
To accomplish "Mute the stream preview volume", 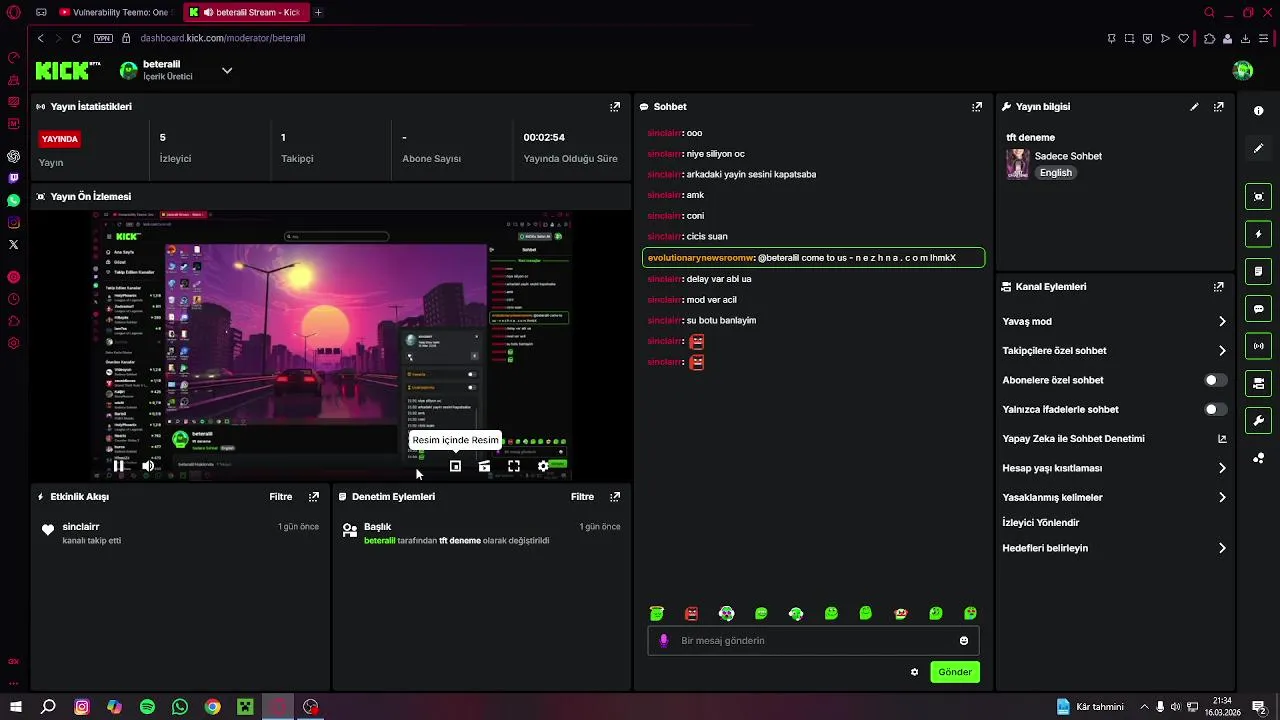I will point(148,466).
